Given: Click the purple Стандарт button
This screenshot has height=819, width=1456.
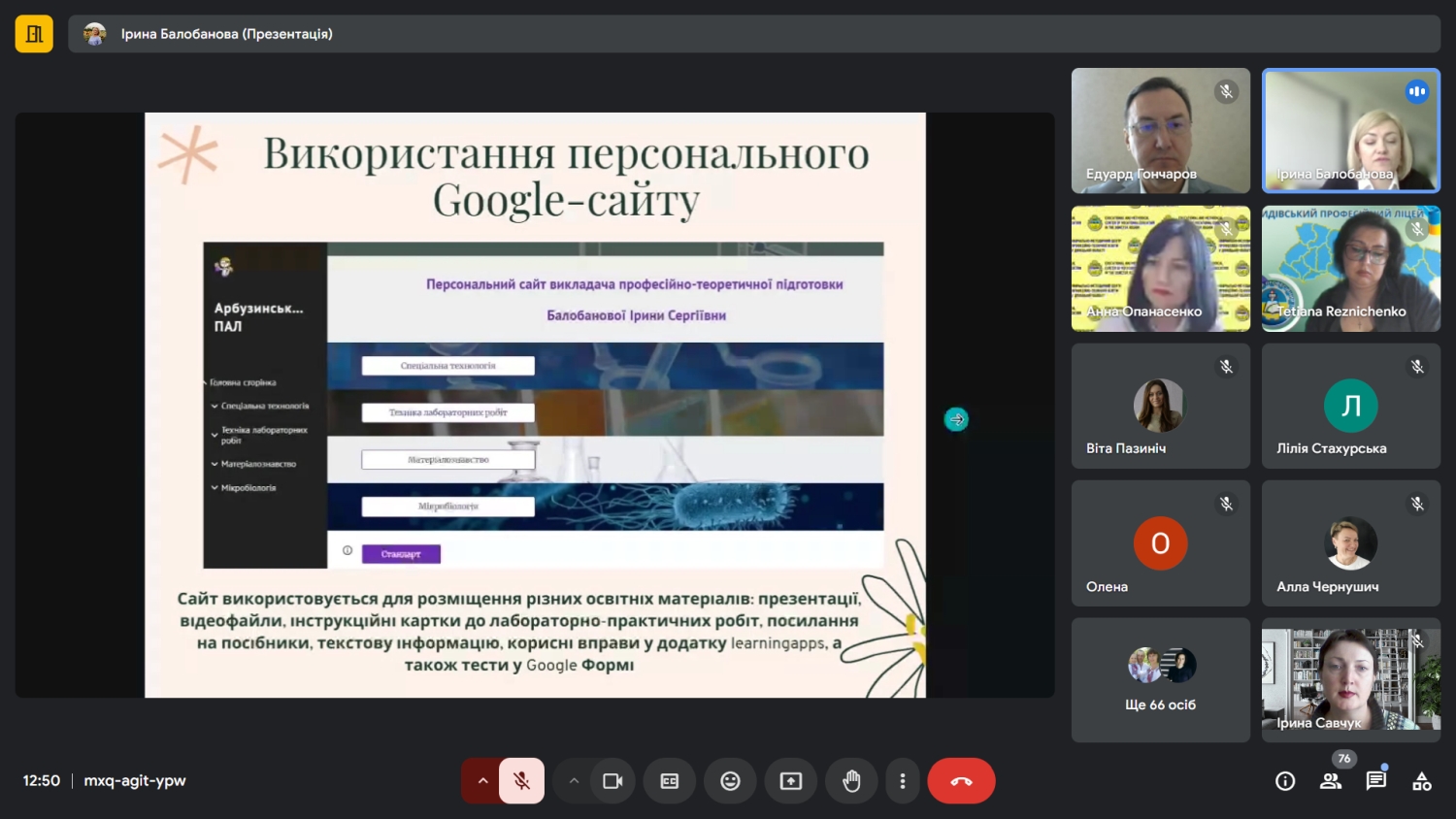Looking at the screenshot, I should tap(401, 554).
